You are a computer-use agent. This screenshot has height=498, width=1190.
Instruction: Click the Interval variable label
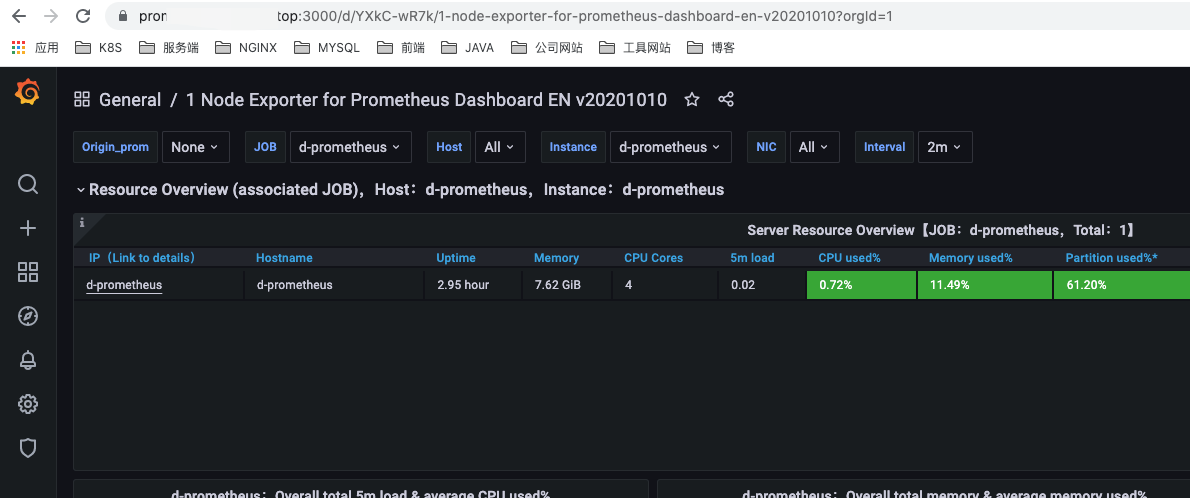click(x=884, y=147)
